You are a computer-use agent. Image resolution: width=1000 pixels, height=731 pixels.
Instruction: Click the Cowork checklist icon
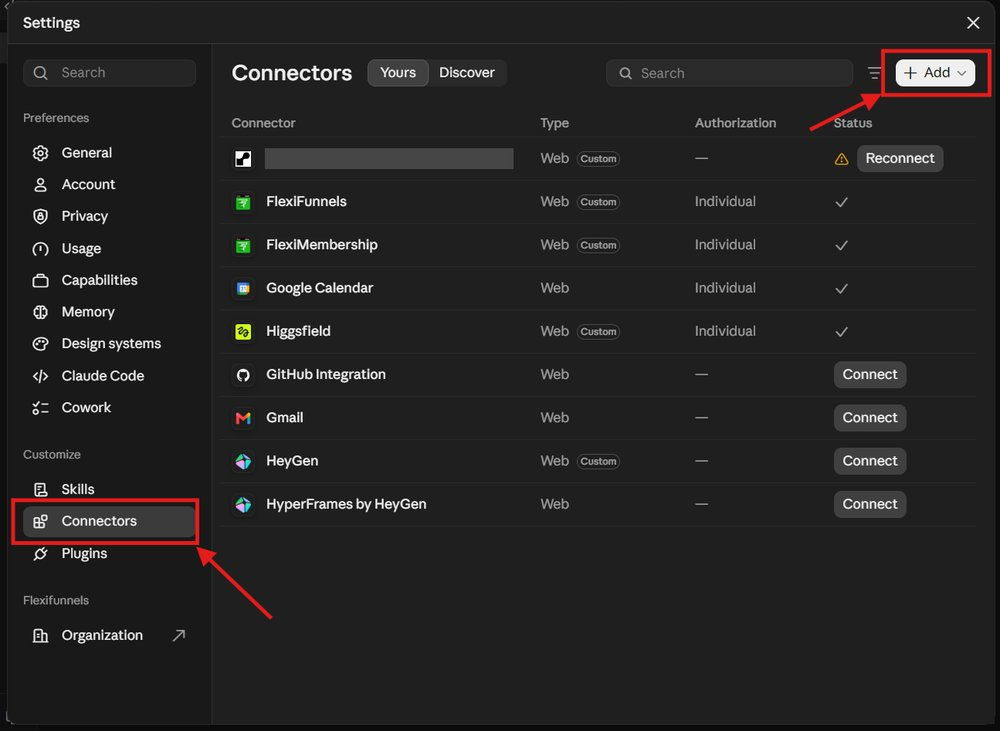click(x=40, y=408)
